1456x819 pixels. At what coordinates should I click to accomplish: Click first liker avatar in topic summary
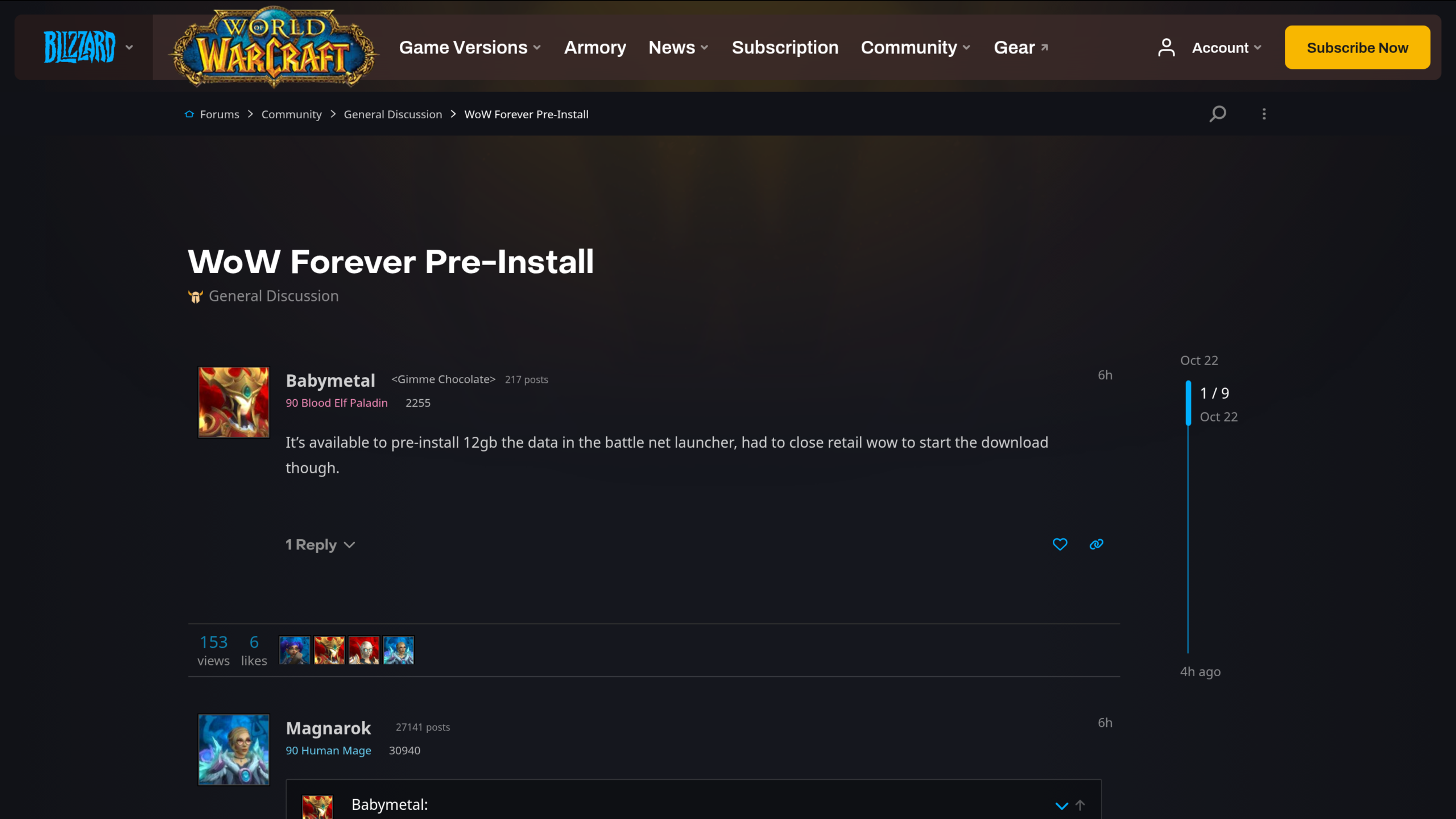295,650
